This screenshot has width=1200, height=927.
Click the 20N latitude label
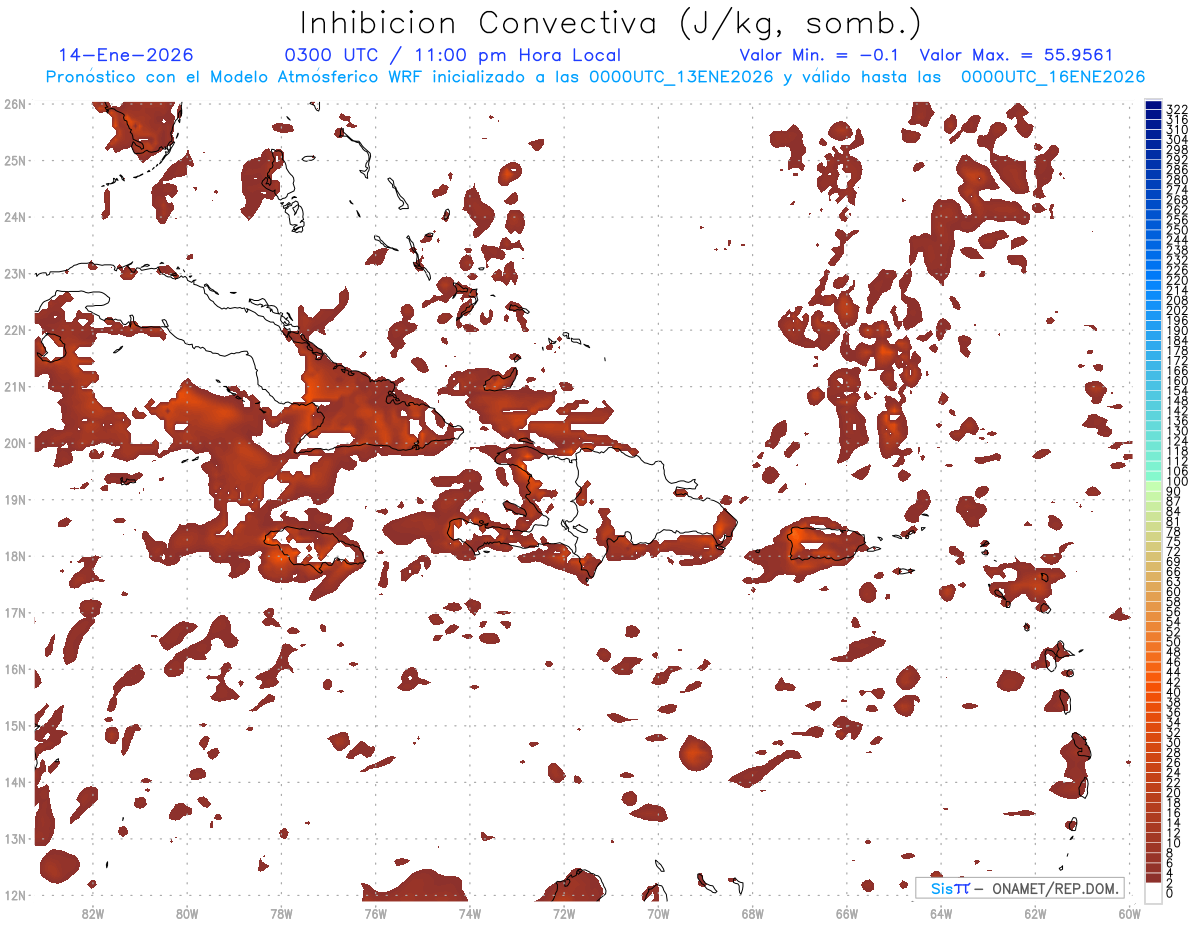point(15,442)
